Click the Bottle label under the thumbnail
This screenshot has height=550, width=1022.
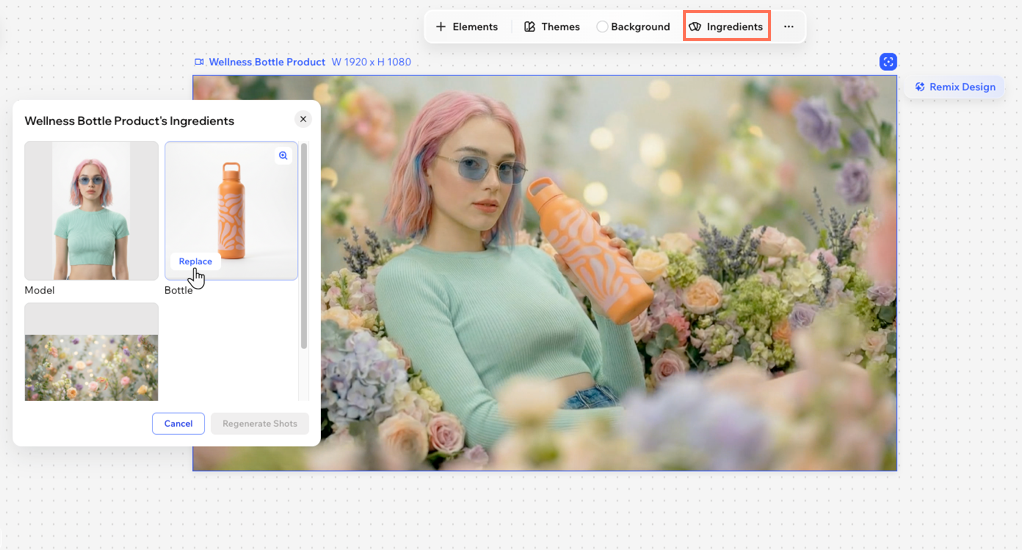[x=179, y=291]
